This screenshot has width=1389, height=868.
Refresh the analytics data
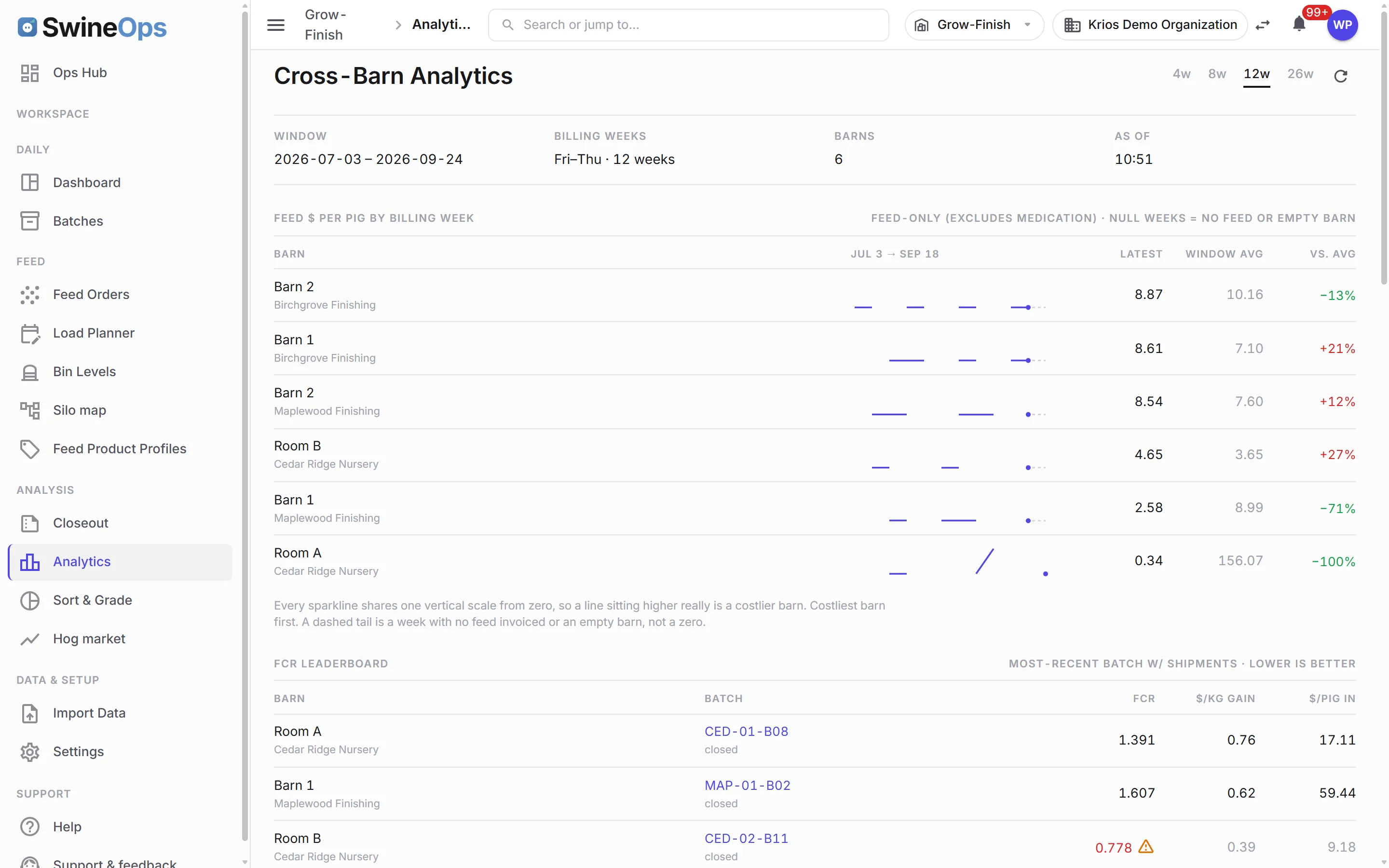pos(1341,76)
